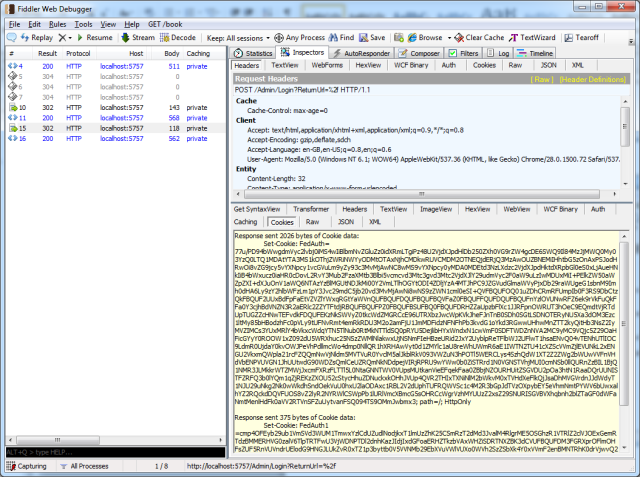Save the sessions

(x=372, y=38)
